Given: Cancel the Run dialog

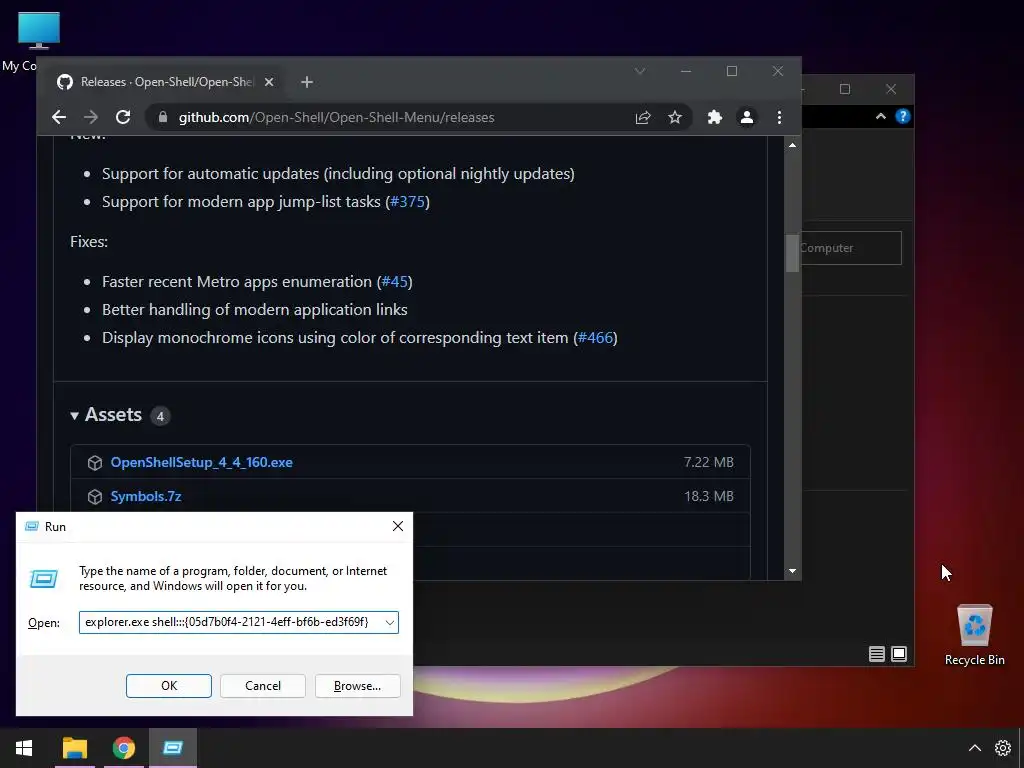Looking at the screenshot, I should coord(263,686).
